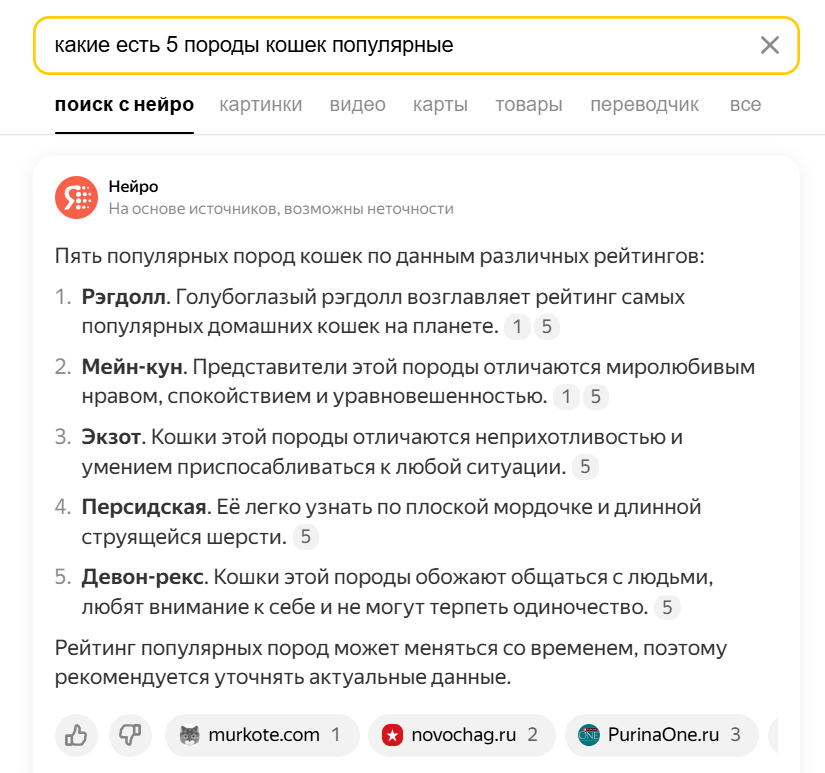Open the novochag.ru source link

pos(463,736)
